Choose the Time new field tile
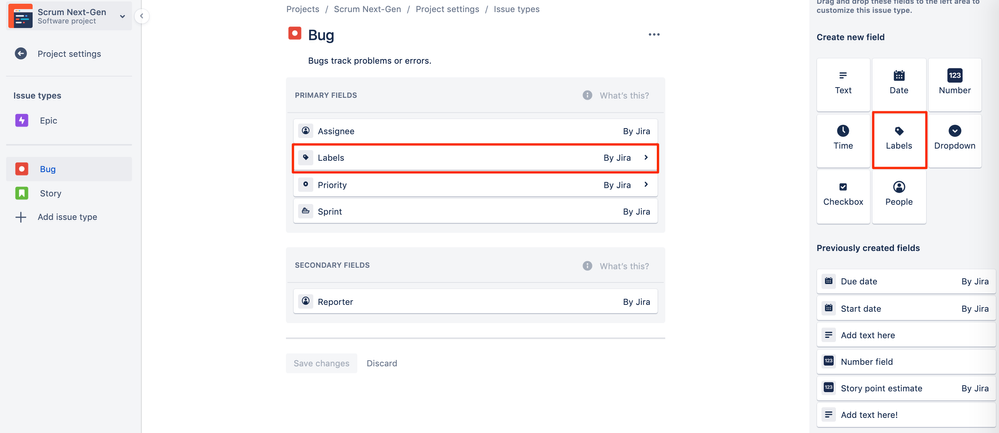Viewport: 999px width, 433px height. coord(844,140)
